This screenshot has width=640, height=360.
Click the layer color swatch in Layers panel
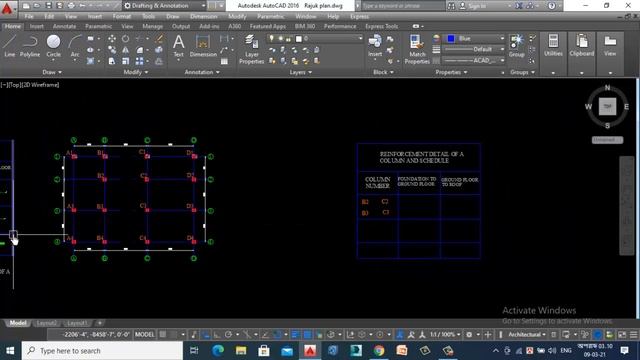299,39
